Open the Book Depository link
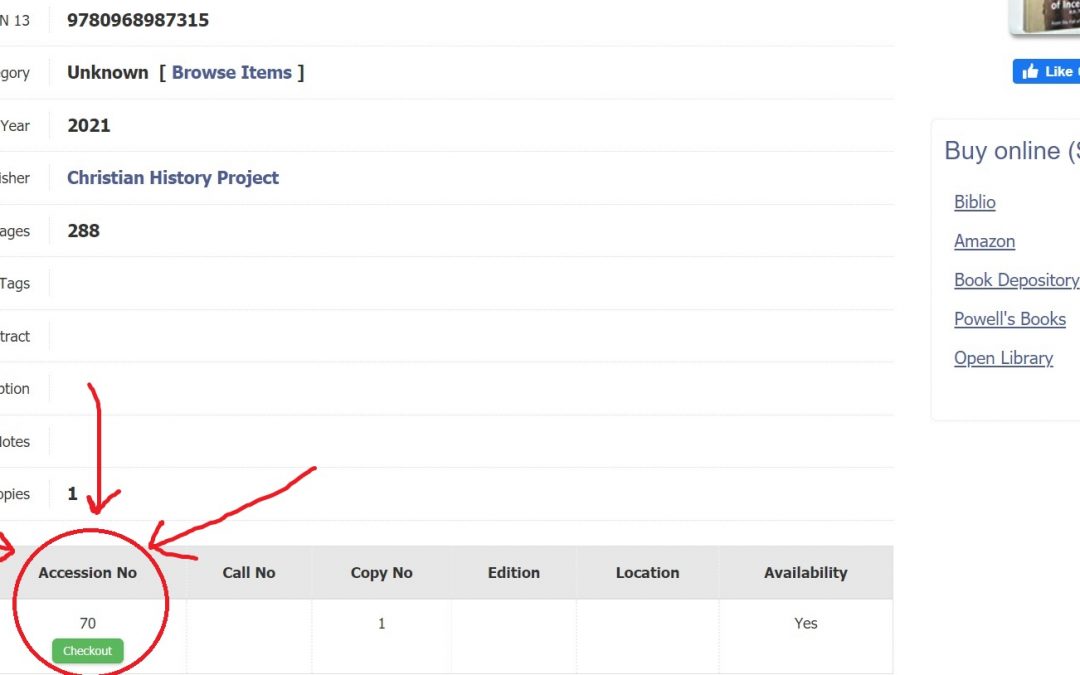The height and width of the screenshot is (675, 1080). (x=1015, y=280)
